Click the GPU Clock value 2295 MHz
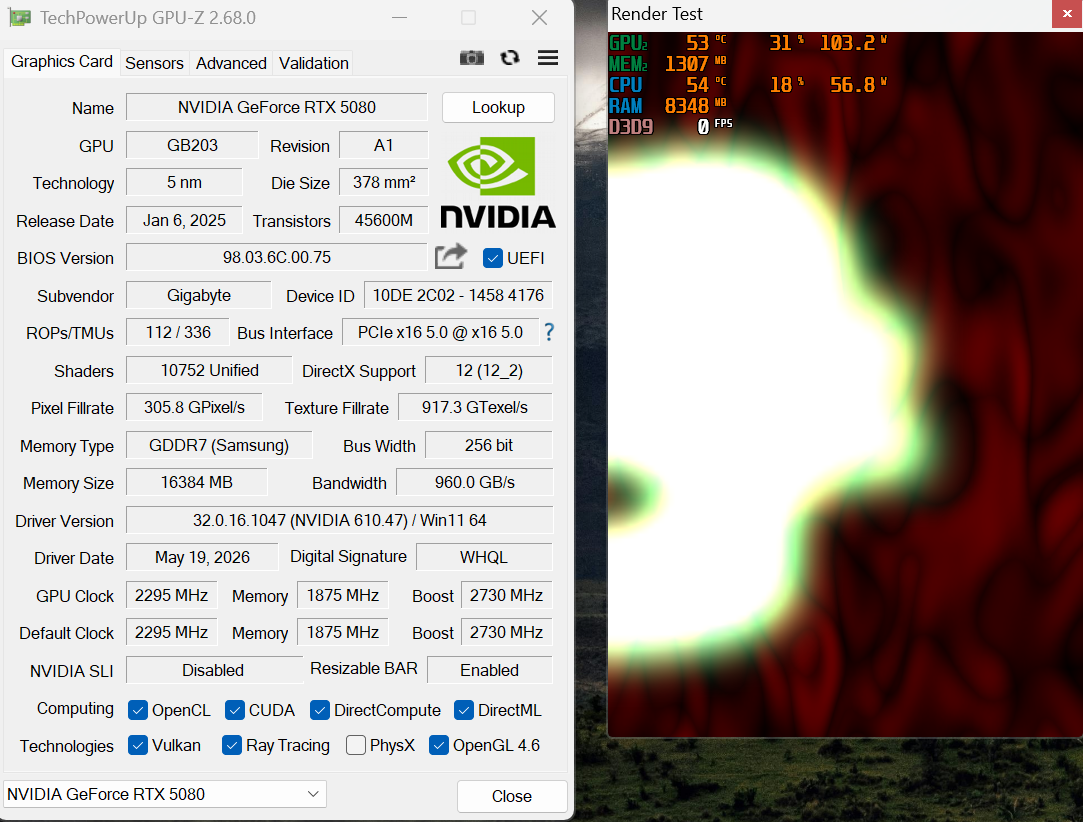This screenshot has width=1083, height=822. (171, 595)
